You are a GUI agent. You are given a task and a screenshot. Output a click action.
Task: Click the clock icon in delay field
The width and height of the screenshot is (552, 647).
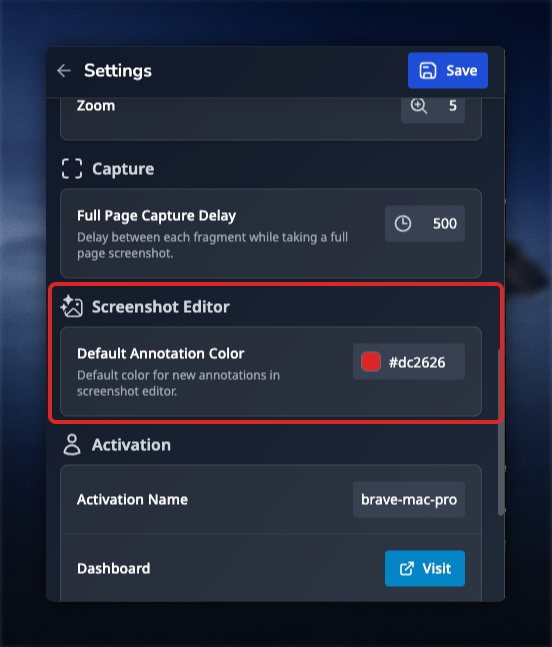click(403, 224)
